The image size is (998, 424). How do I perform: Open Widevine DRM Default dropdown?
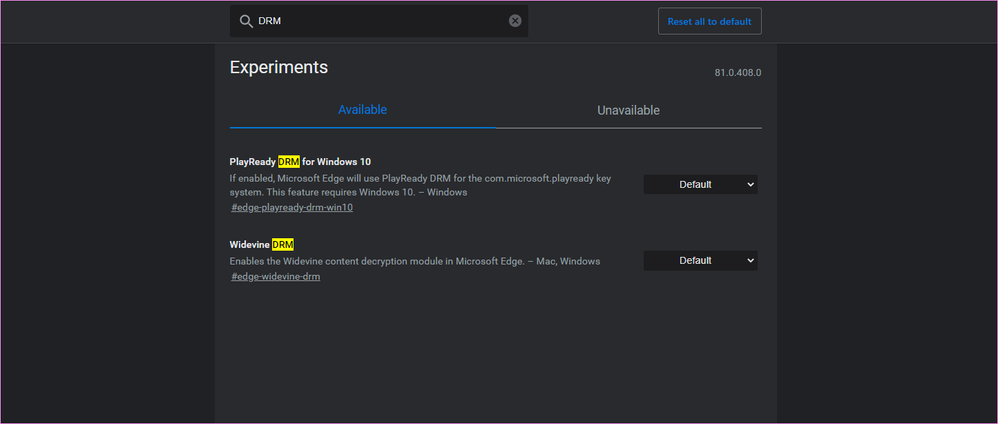tap(700, 260)
